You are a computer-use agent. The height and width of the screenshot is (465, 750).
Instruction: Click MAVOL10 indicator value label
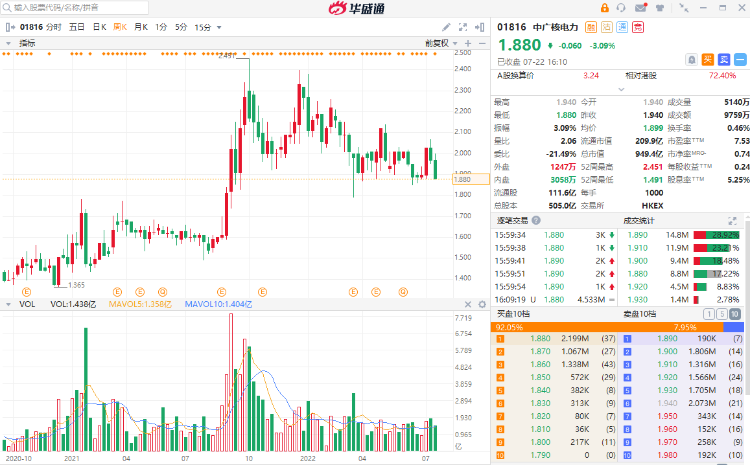(x=218, y=304)
